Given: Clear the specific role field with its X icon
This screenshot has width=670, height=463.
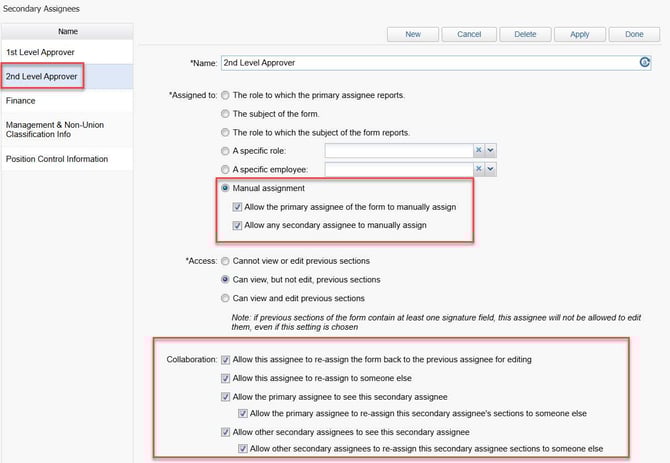Looking at the screenshot, I should pos(478,150).
